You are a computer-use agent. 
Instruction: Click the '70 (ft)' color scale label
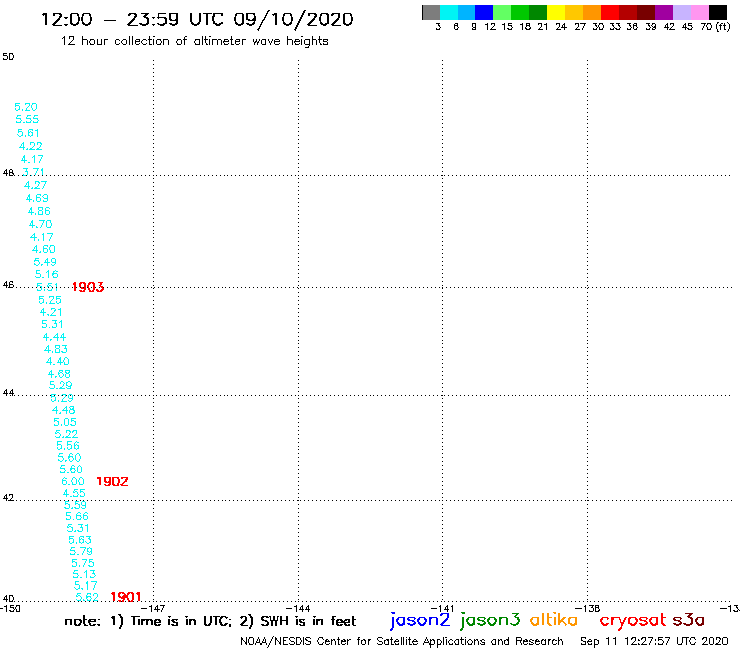(x=715, y=27)
